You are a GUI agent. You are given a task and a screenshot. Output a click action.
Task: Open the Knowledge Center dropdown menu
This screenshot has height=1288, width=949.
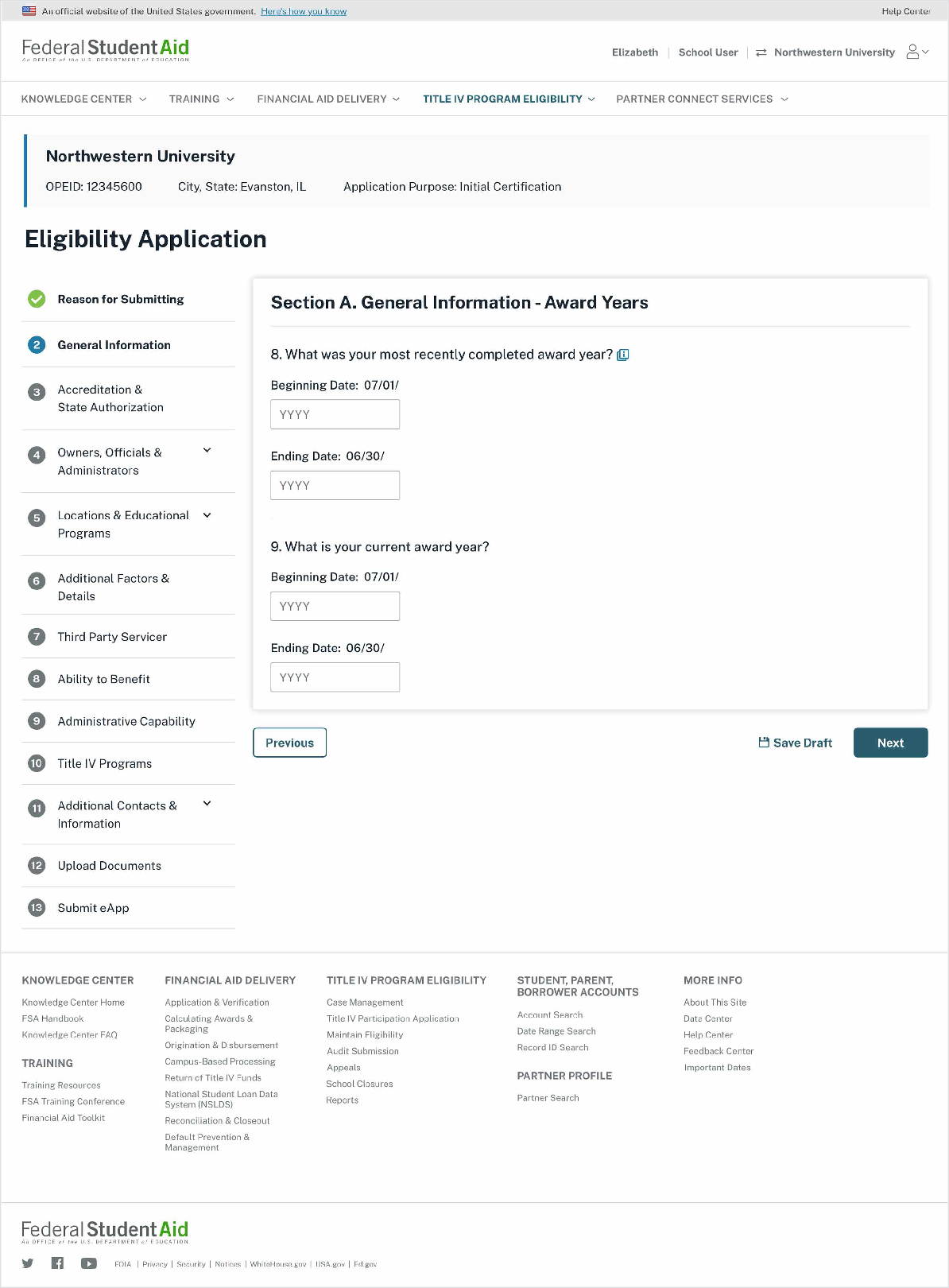83,99
